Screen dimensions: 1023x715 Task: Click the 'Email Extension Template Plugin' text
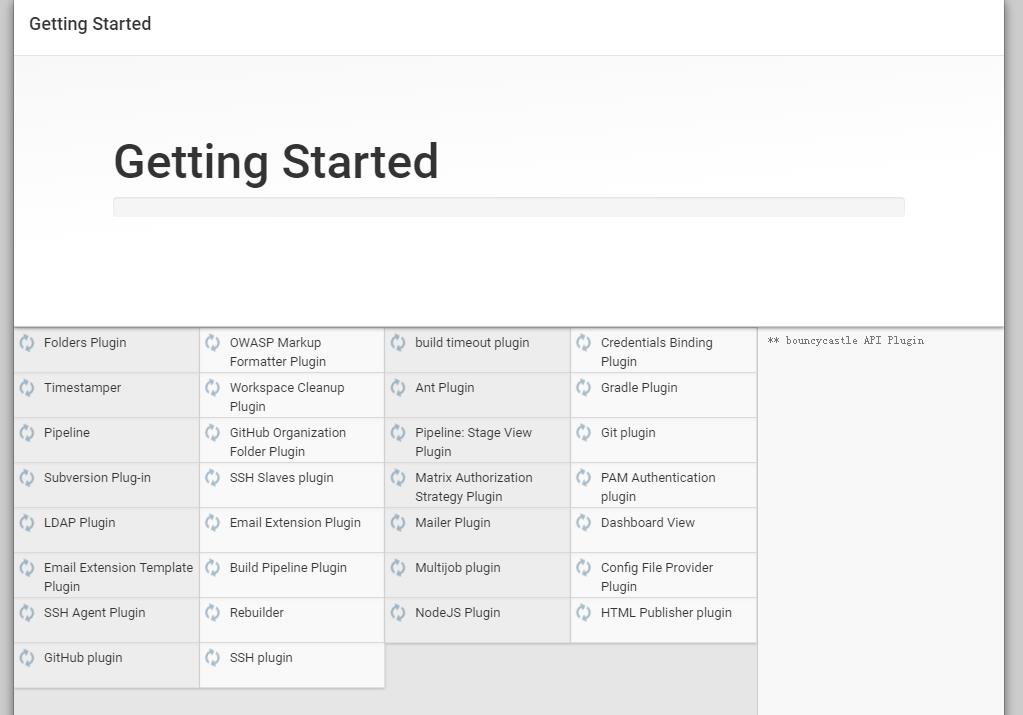click(119, 577)
